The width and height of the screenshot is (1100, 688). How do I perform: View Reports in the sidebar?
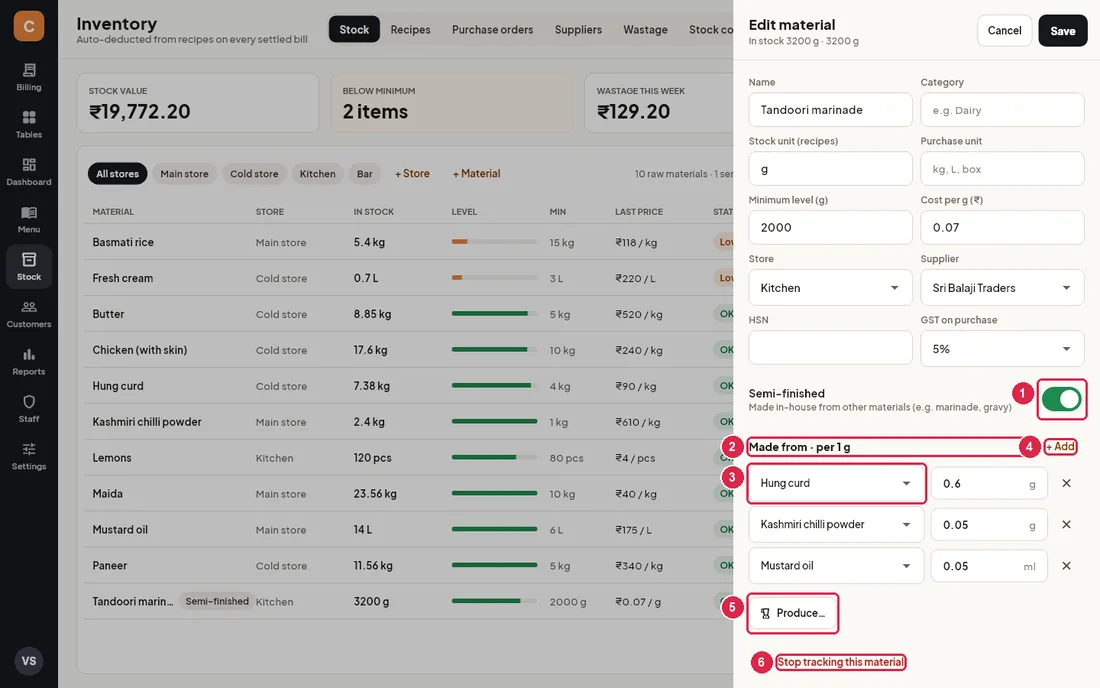click(29, 361)
